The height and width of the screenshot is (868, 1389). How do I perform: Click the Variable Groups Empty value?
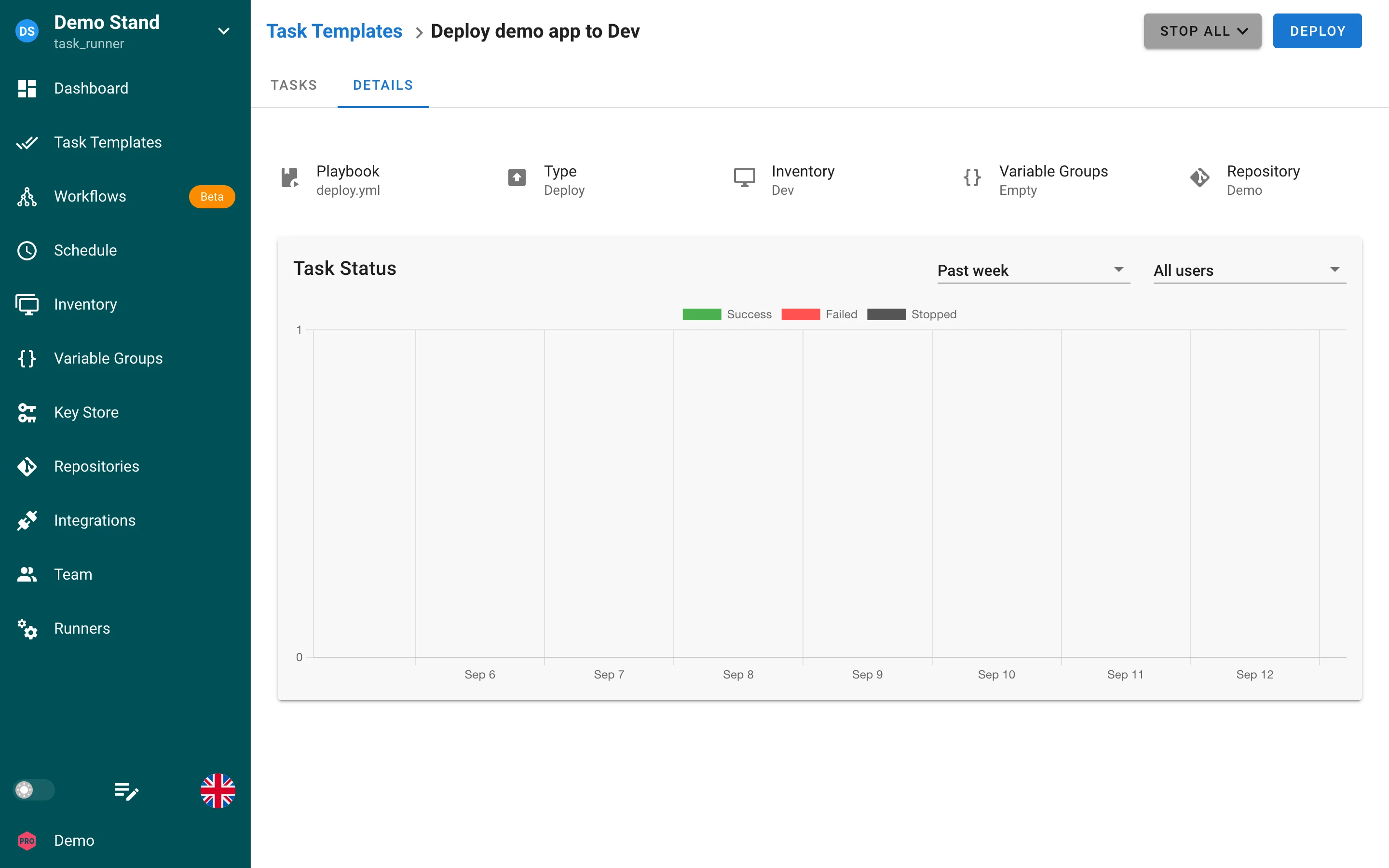pos(1018,190)
